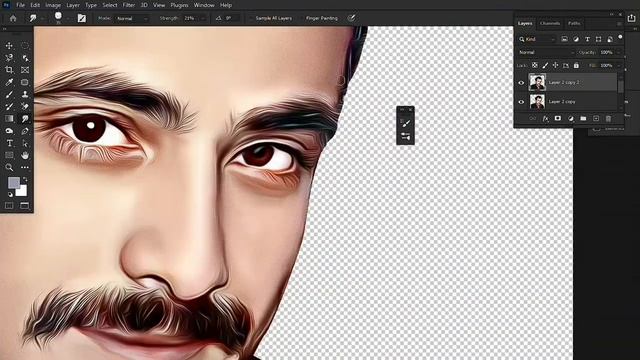Image resolution: width=640 pixels, height=360 pixels.
Task: Select the Smudge tool in toolbox
Action: coord(25,119)
